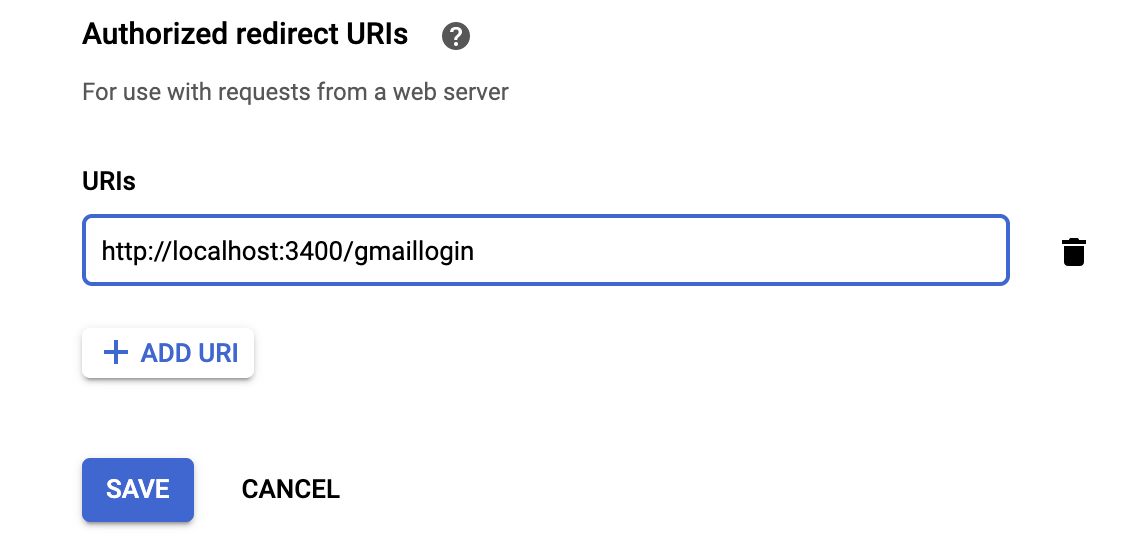
Task: Click the "For use with requests" description text
Action: (x=295, y=93)
